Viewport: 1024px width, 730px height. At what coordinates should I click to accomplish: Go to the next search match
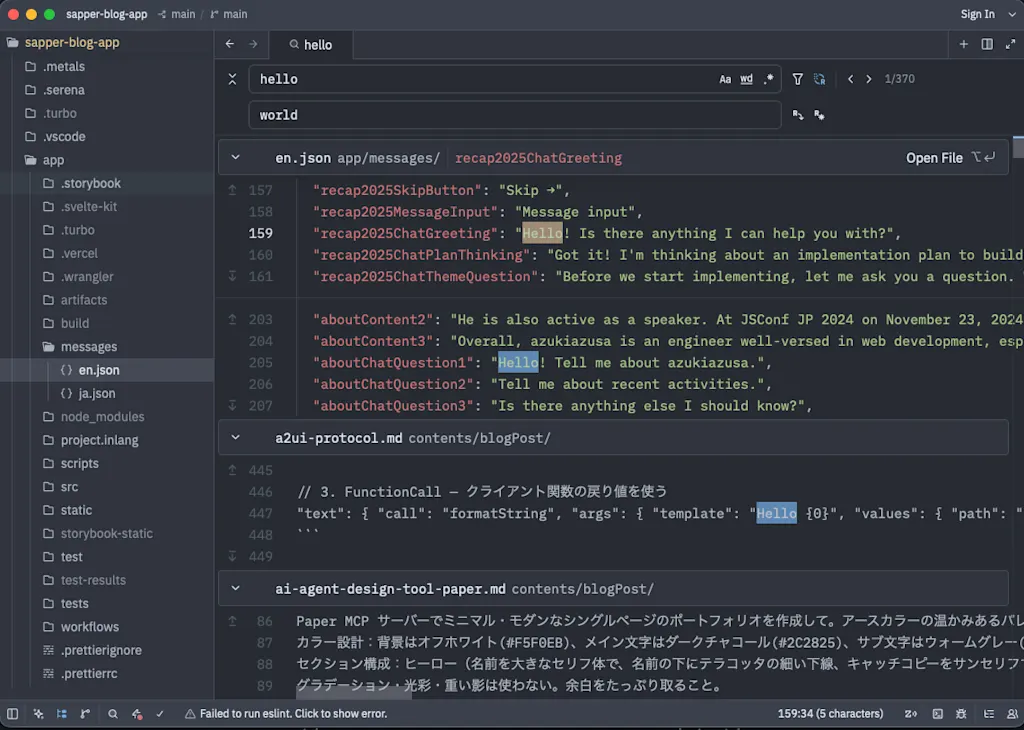tap(869, 79)
